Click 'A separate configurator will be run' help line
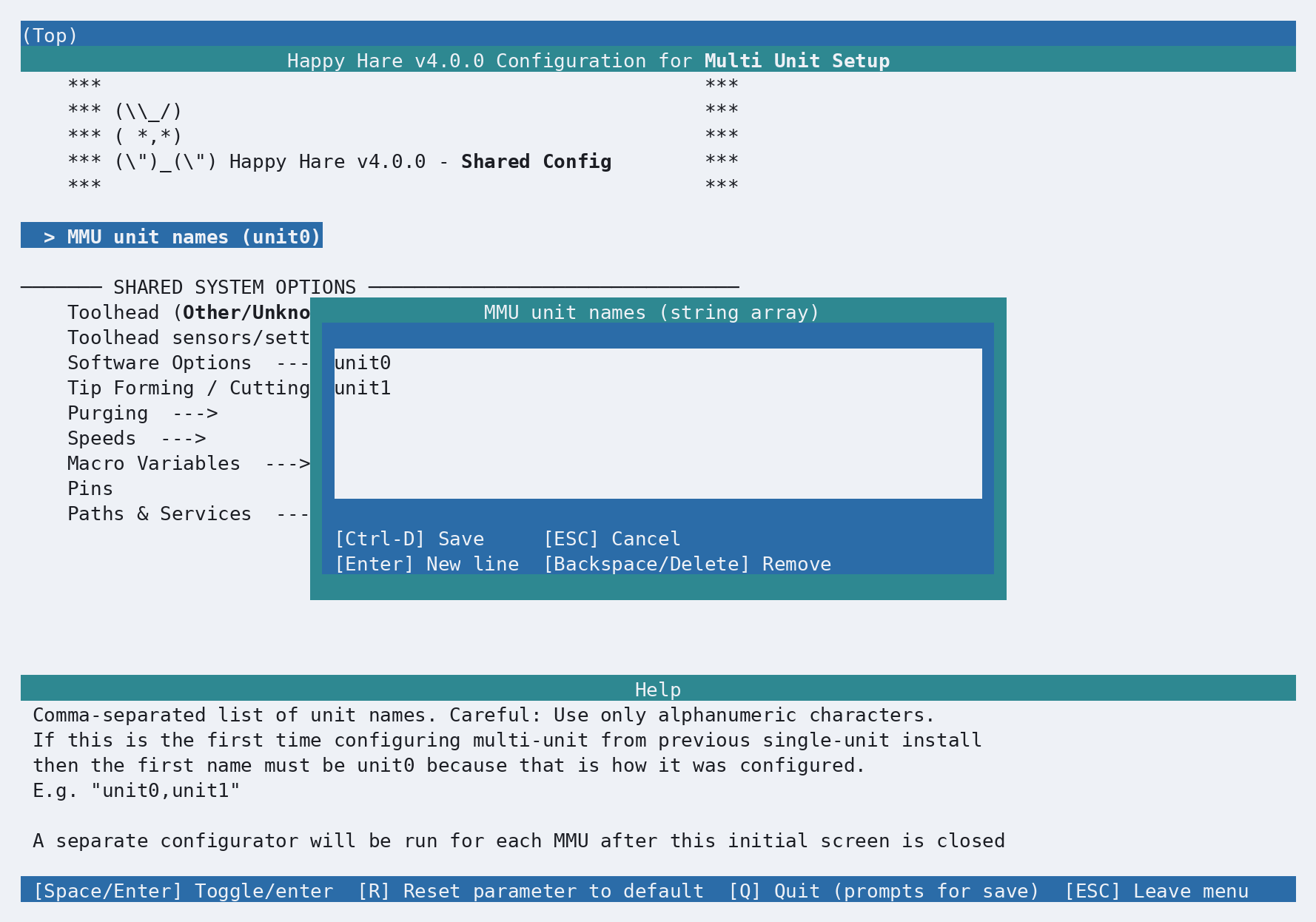This screenshot has width=1316, height=922. pos(519,841)
